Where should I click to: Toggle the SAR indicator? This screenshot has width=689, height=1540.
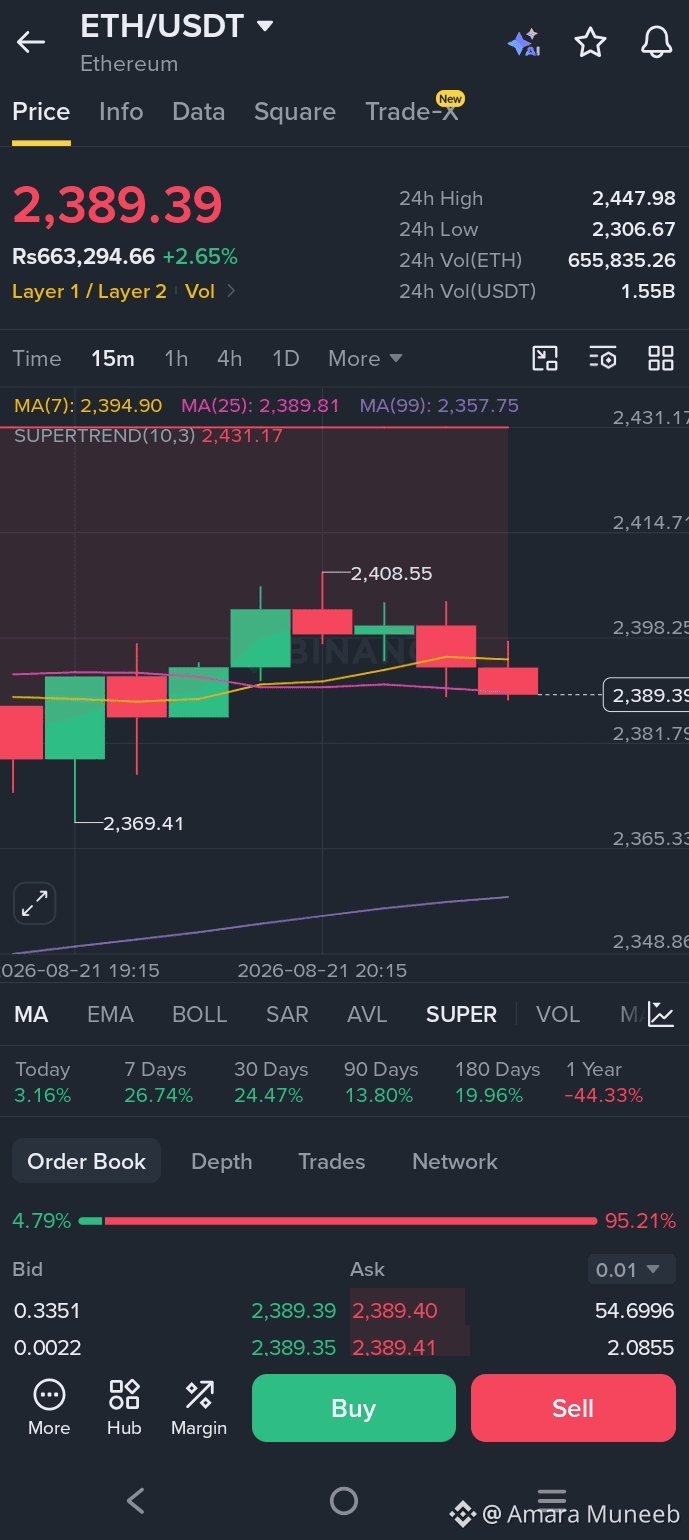(287, 1014)
